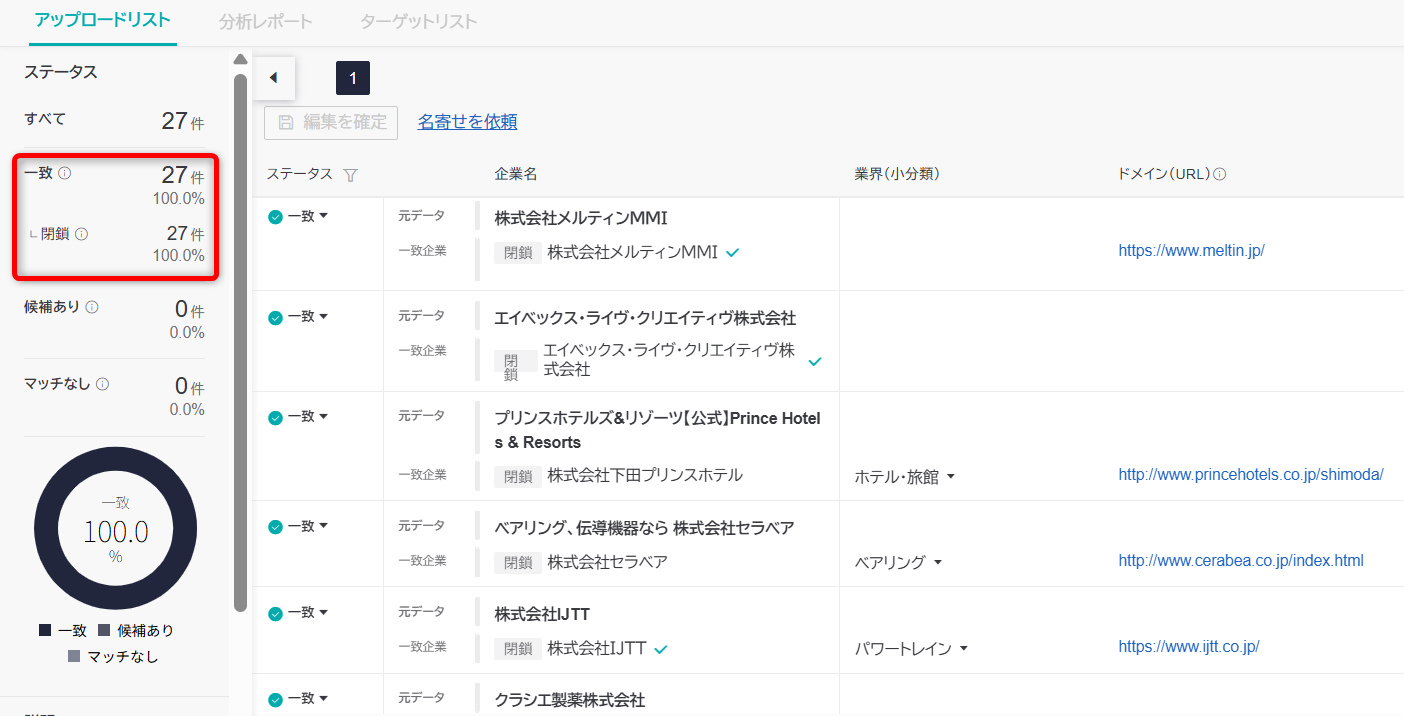Expand ホテル・旅館 industry dropdown

coord(950,477)
